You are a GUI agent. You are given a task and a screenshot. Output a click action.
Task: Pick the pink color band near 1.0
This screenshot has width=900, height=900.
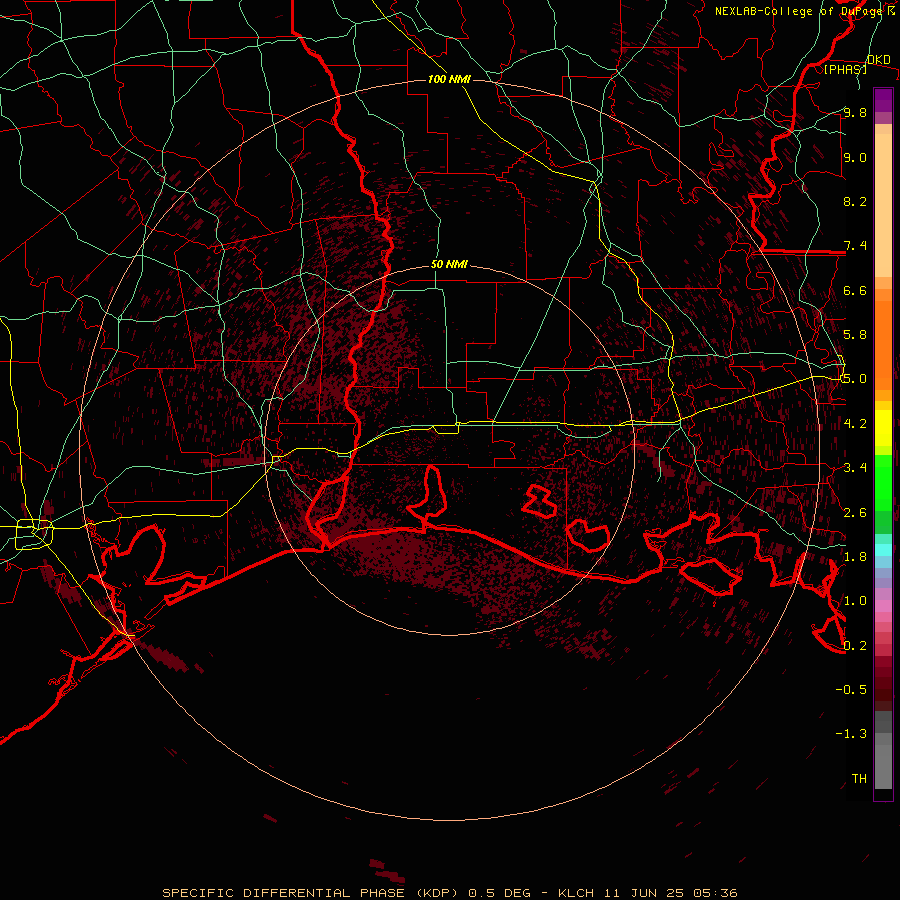coord(883,605)
